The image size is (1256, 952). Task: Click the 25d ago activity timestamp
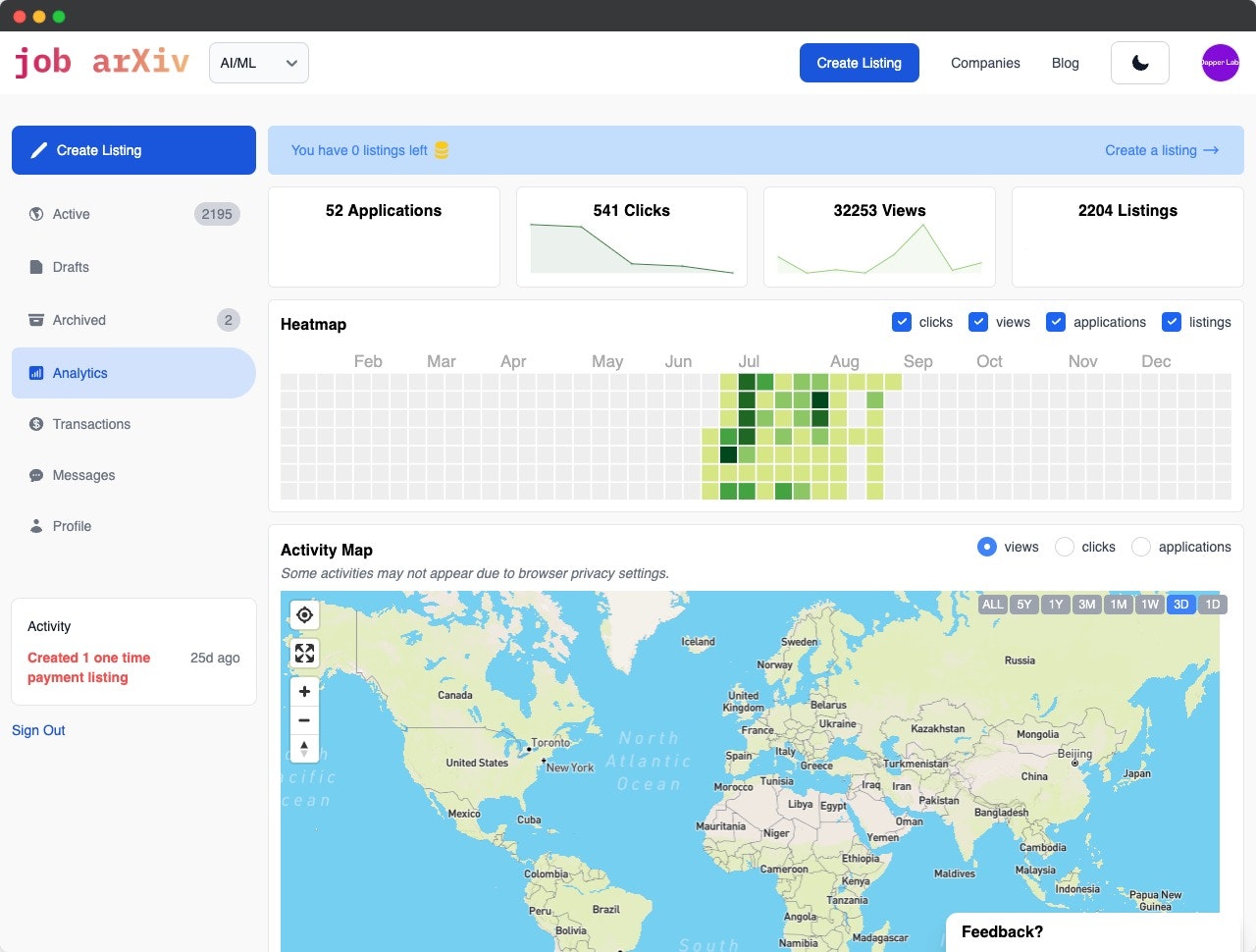pos(215,658)
